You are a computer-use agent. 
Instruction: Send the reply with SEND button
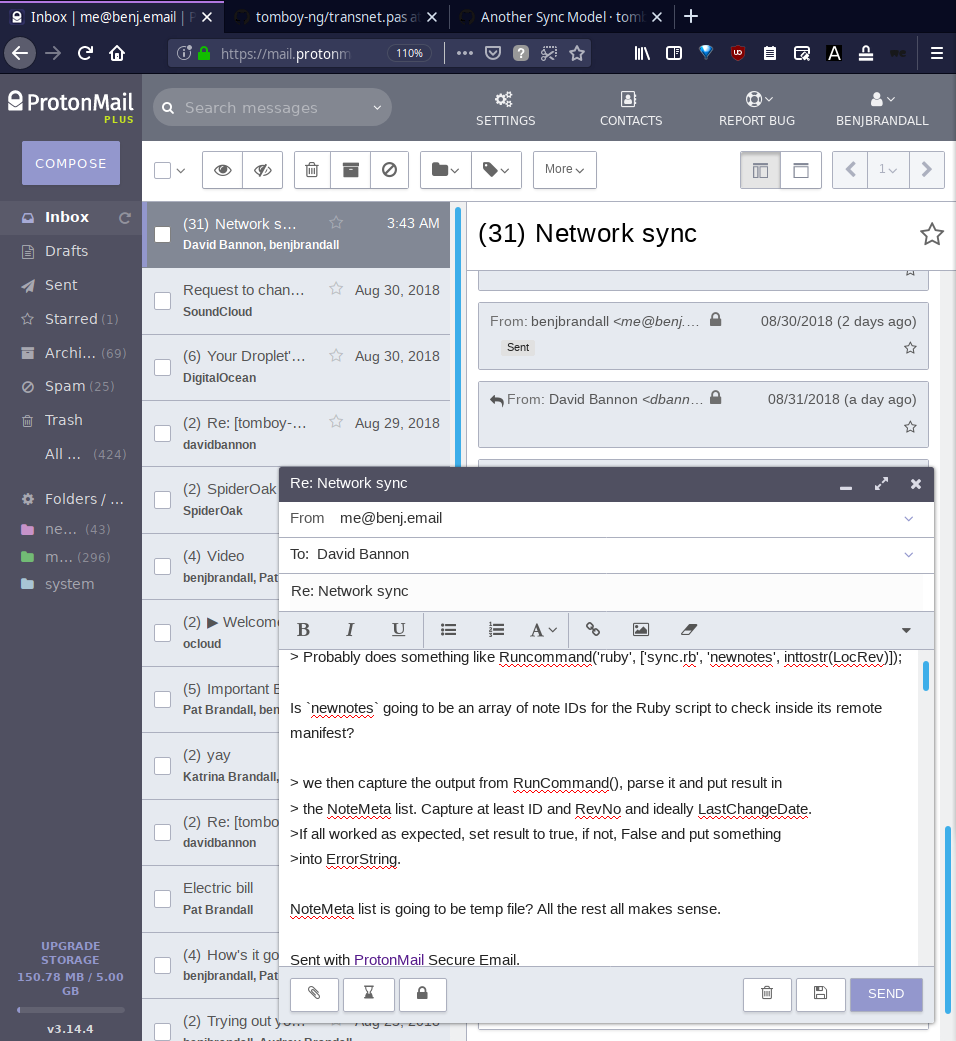(x=886, y=994)
